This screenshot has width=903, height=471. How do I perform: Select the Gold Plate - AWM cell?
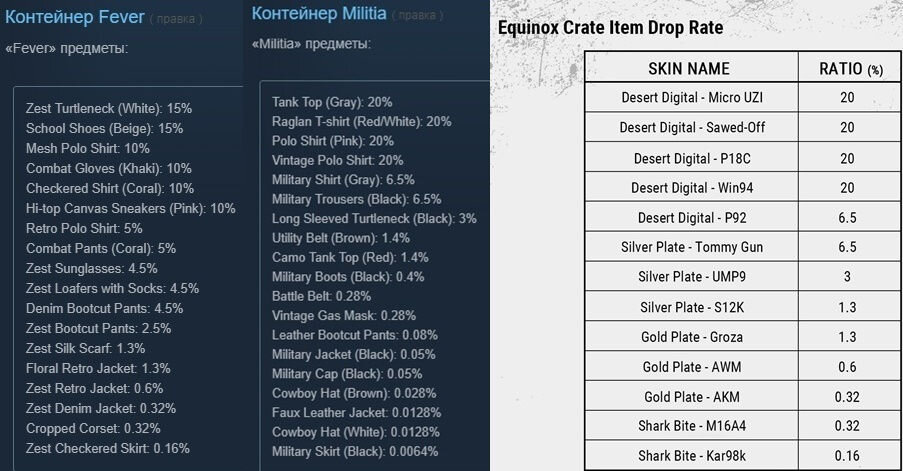pyautogui.click(x=692, y=367)
